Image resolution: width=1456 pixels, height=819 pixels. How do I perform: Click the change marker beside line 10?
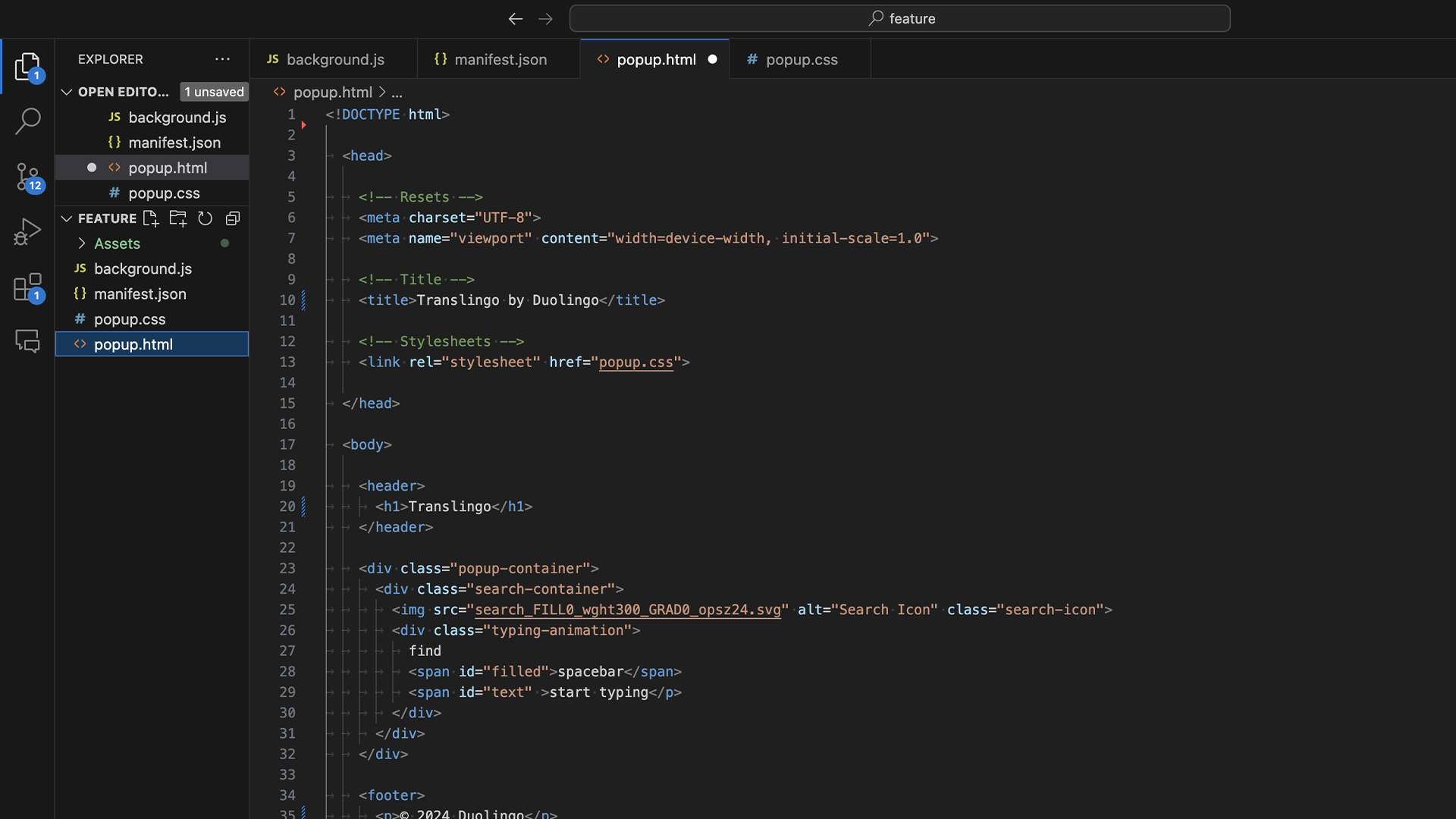[303, 300]
